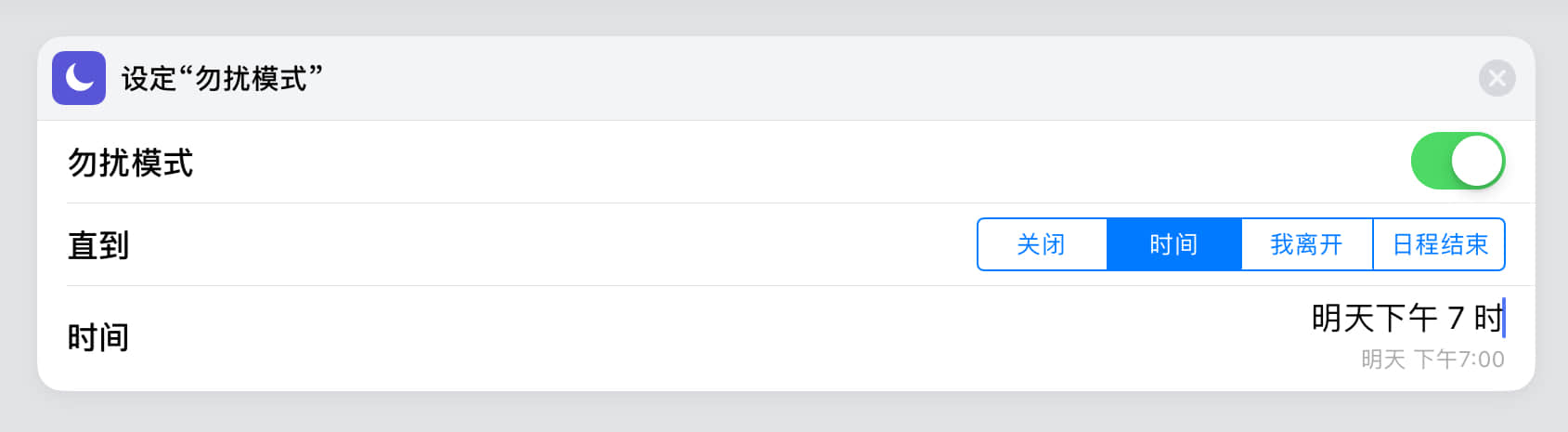Screen dimensions: 1568x432
Task: Select the 时间 segment in 直到 row
Action: coord(1173,244)
